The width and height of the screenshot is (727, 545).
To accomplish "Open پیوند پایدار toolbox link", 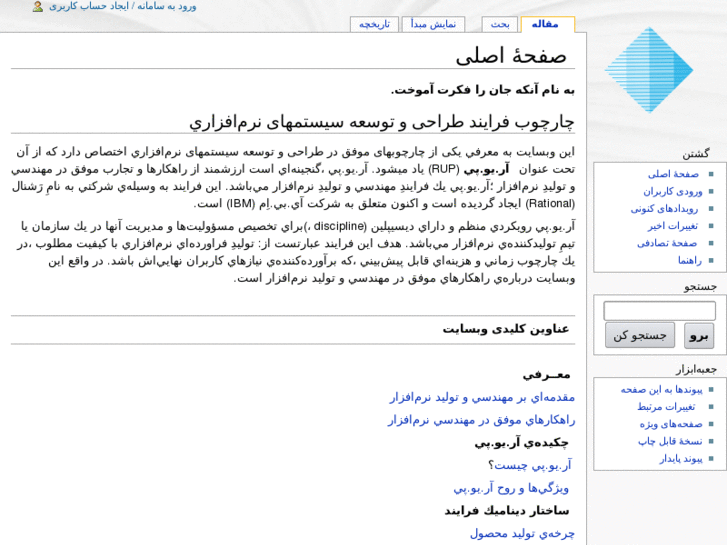I will point(681,459).
